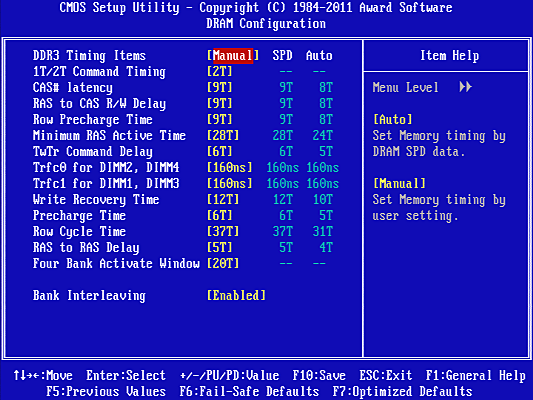Click the SPD column header

point(282,56)
